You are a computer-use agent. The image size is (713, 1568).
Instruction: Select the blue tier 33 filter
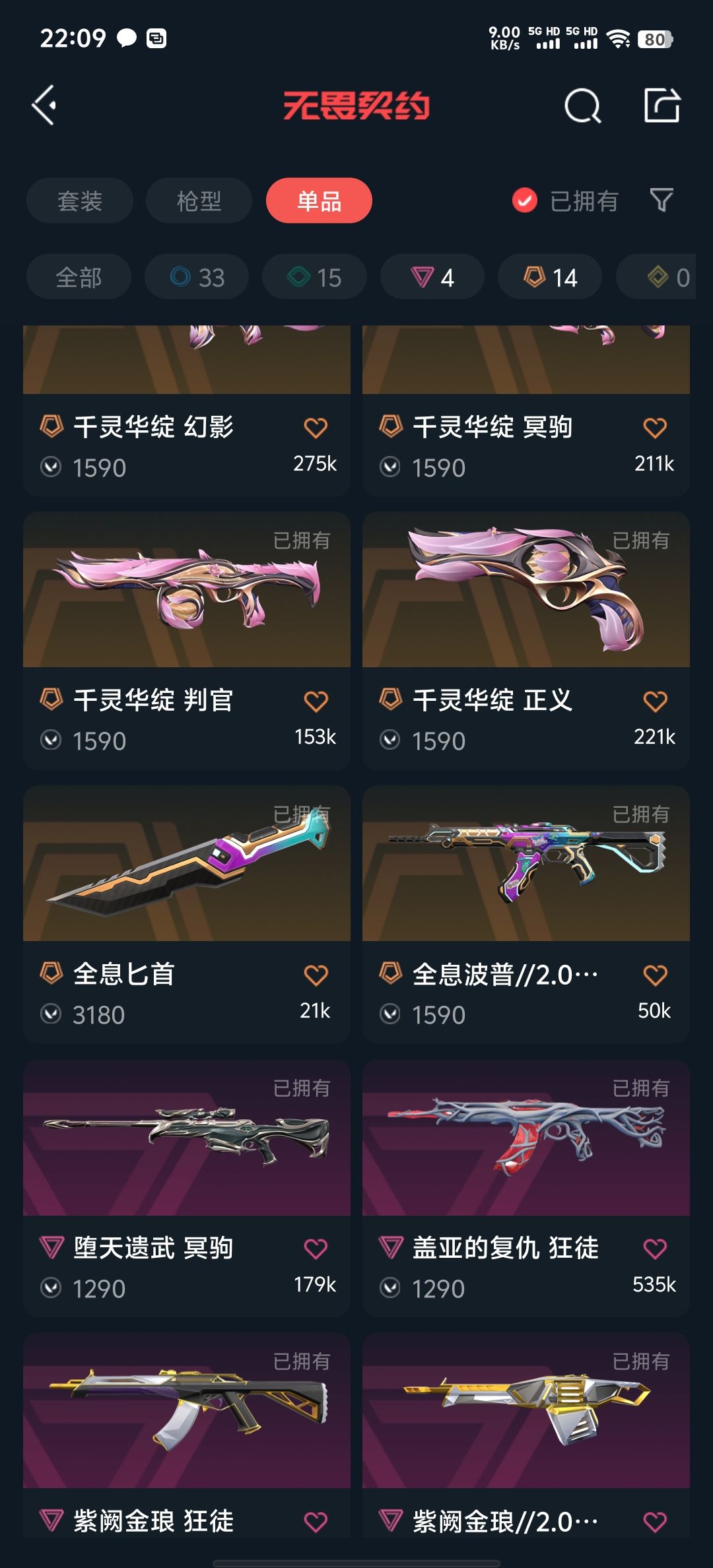pos(197,277)
